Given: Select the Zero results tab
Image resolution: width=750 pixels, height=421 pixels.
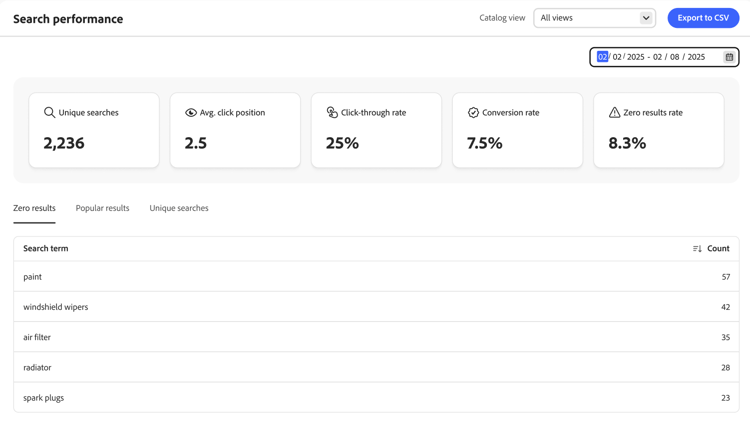Looking at the screenshot, I should coord(34,208).
